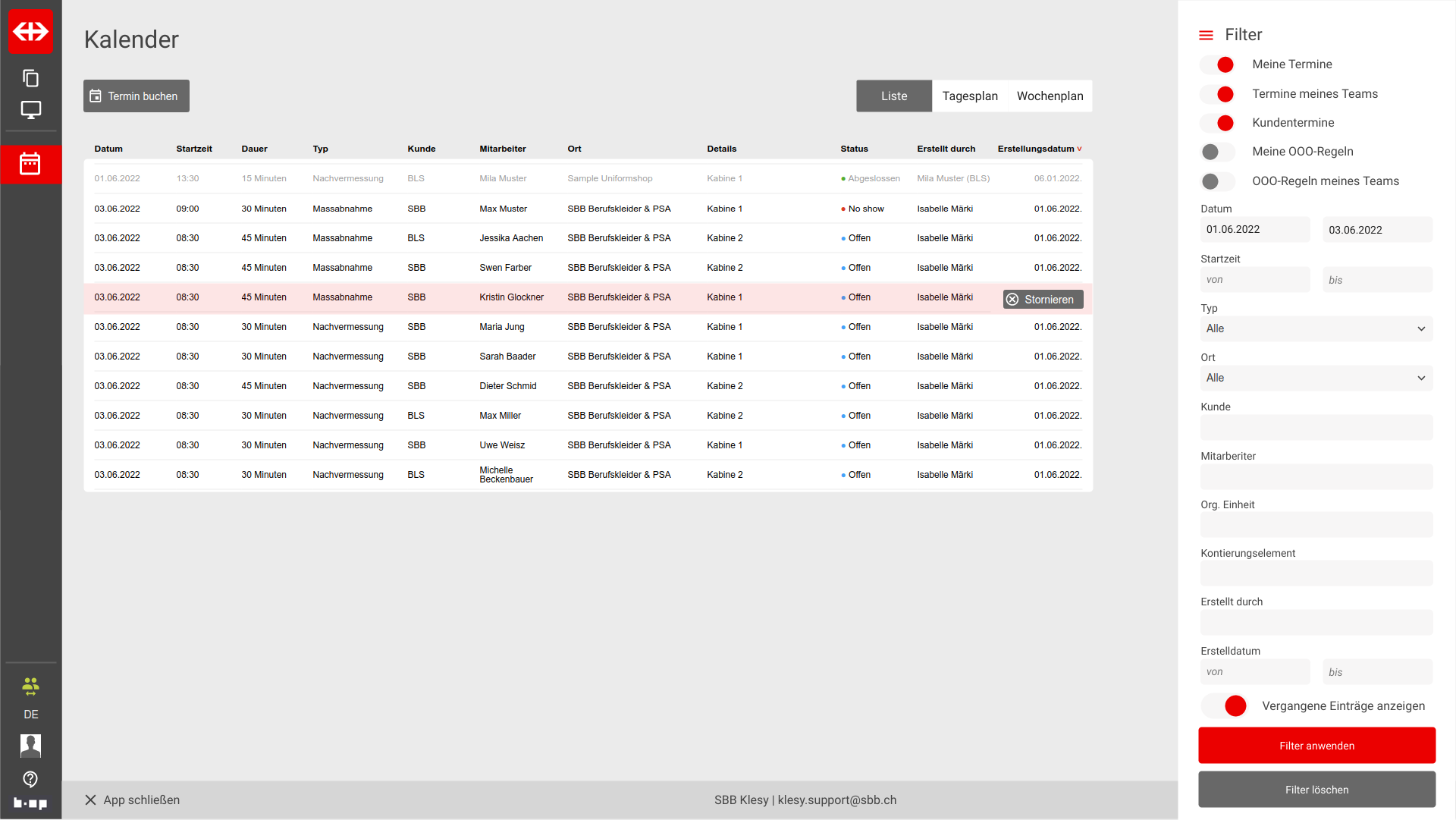Image resolution: width=1456 pixels, height=820 pixels.
Task: Click the Termin buchen button
Action: click(136, 96)
